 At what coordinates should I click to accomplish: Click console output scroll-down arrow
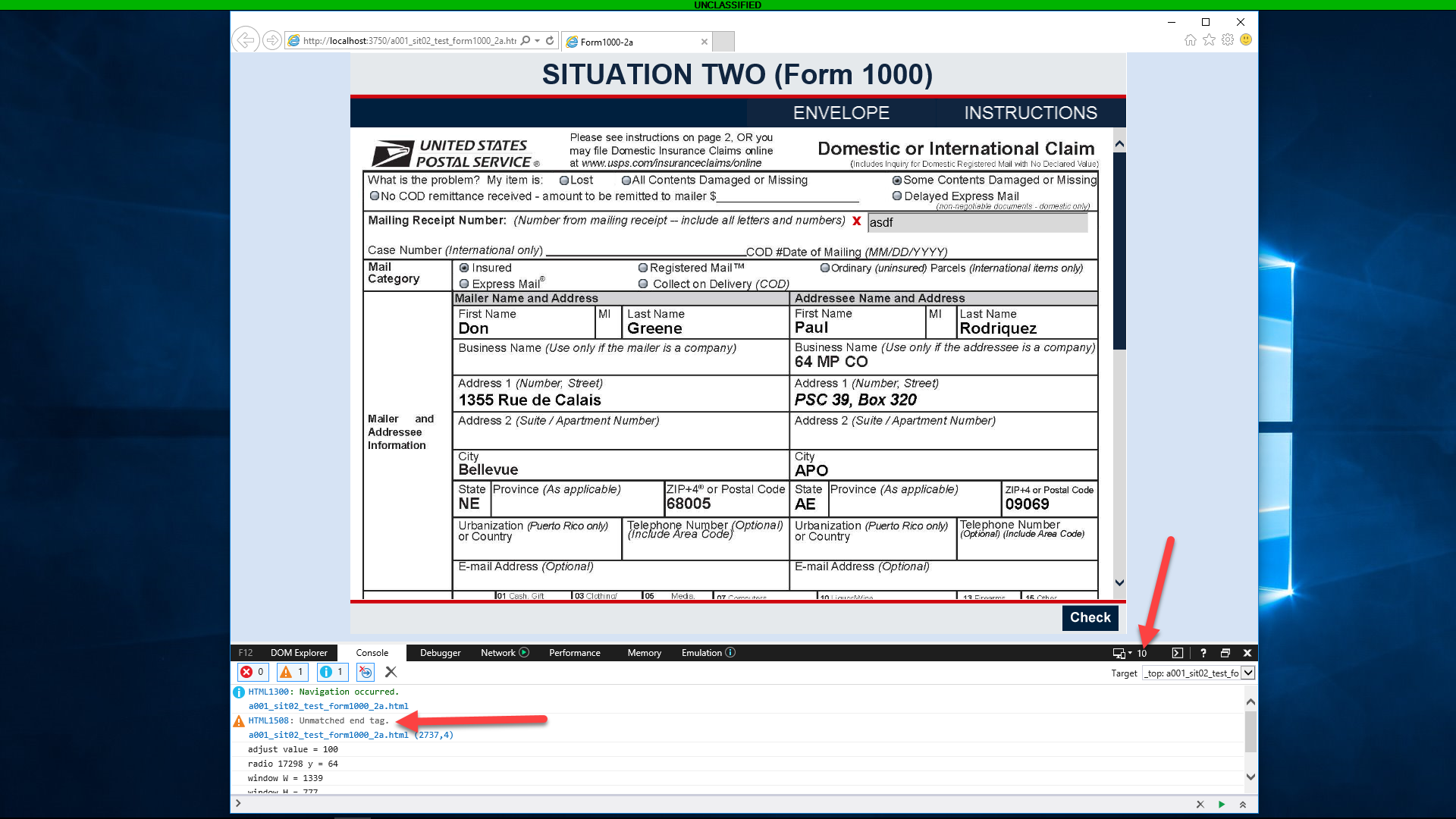coord(1250,777)
